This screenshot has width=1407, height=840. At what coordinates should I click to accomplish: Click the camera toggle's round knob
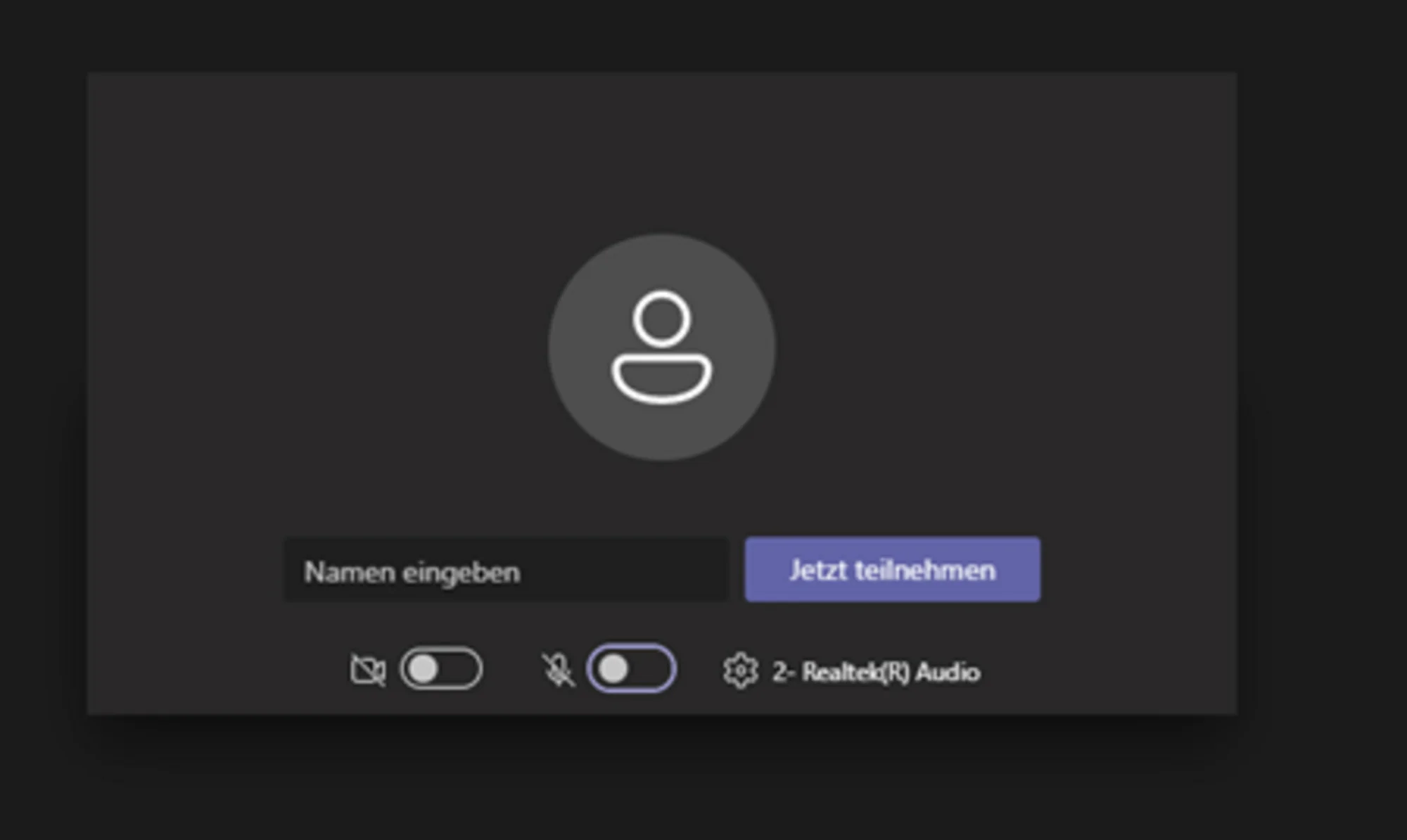tap(424, 668)
